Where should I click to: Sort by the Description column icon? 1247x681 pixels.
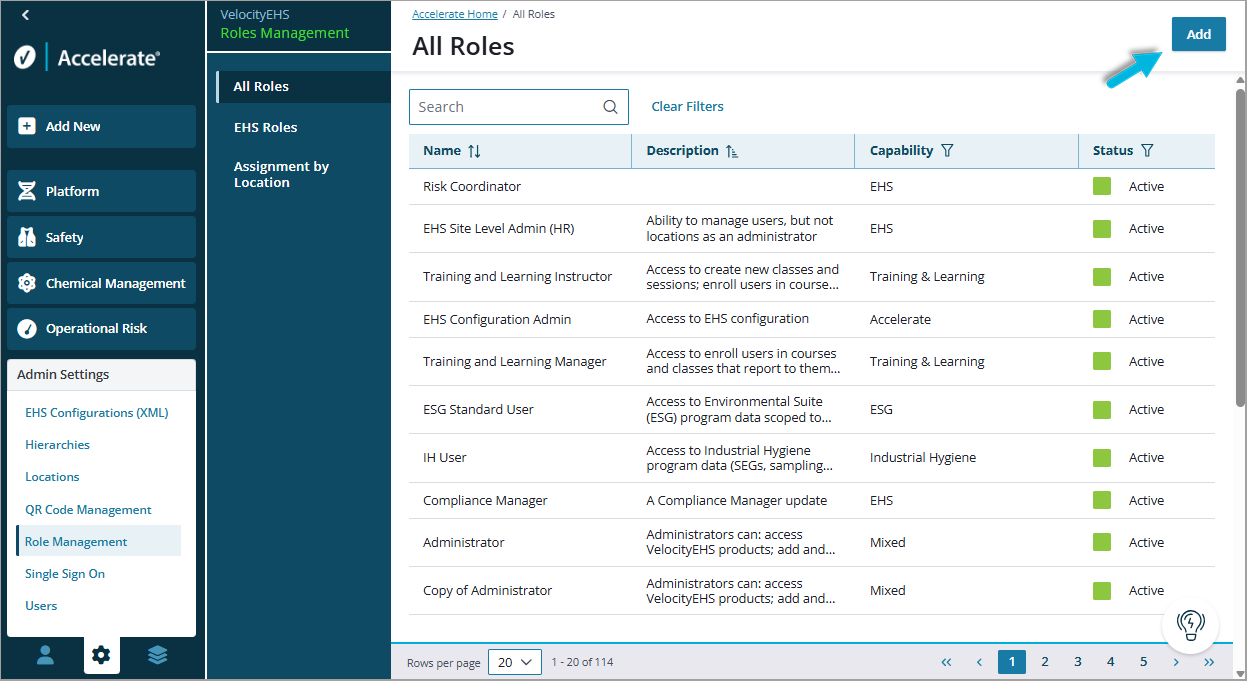(732, 151)
